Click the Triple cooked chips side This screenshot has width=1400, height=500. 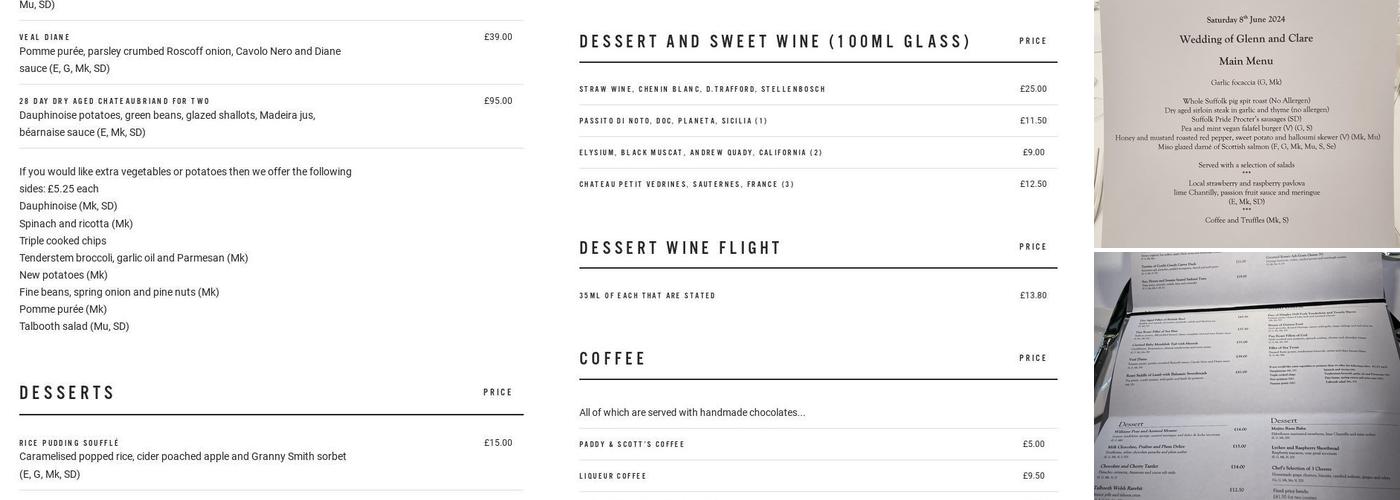pyautogui.click(x=62, y=241)
